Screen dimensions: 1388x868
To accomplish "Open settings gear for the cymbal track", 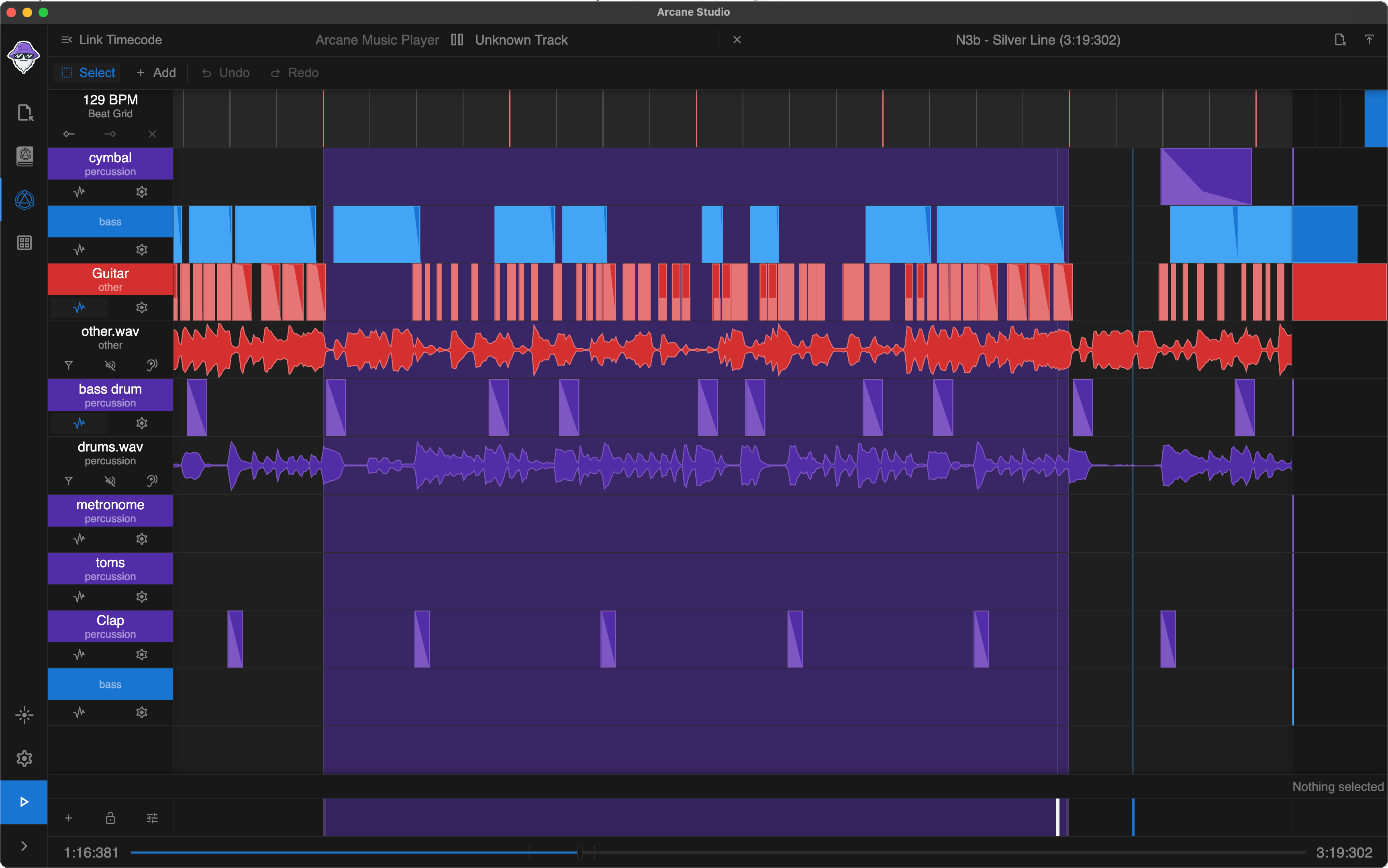I will pos(142,192).
